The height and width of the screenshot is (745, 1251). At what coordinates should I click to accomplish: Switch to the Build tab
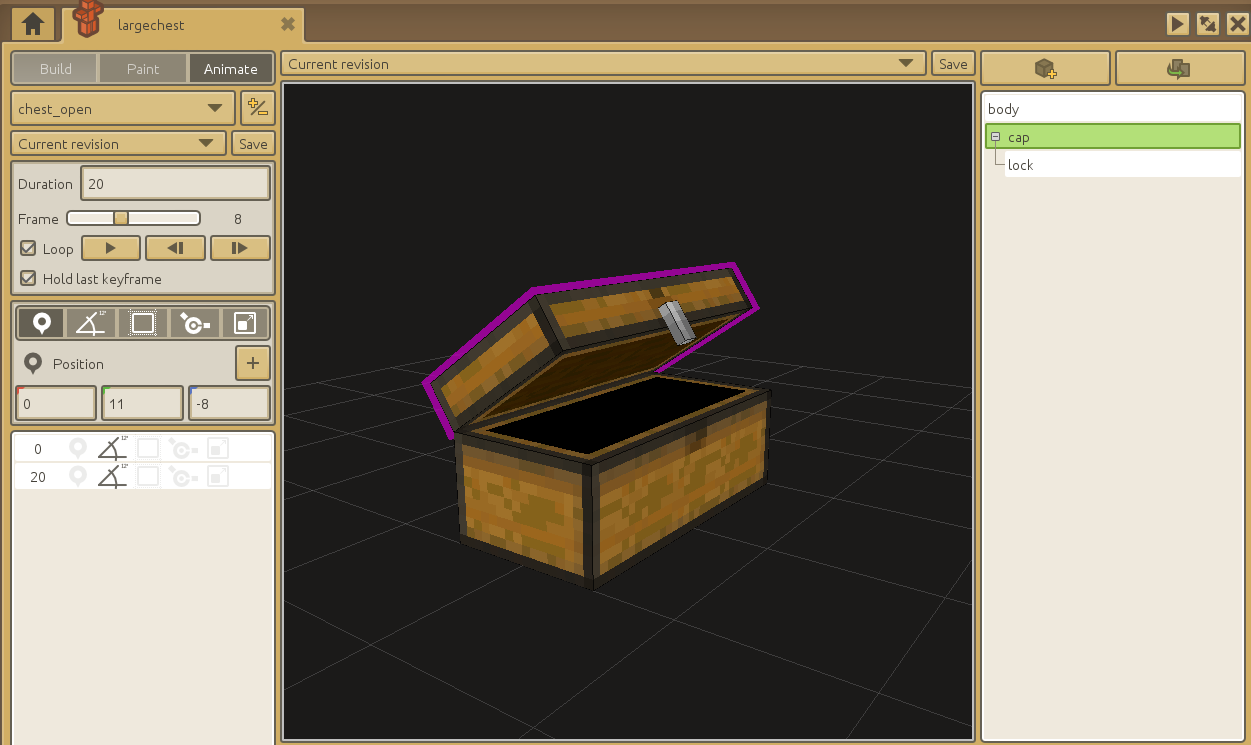pos(56,69)
